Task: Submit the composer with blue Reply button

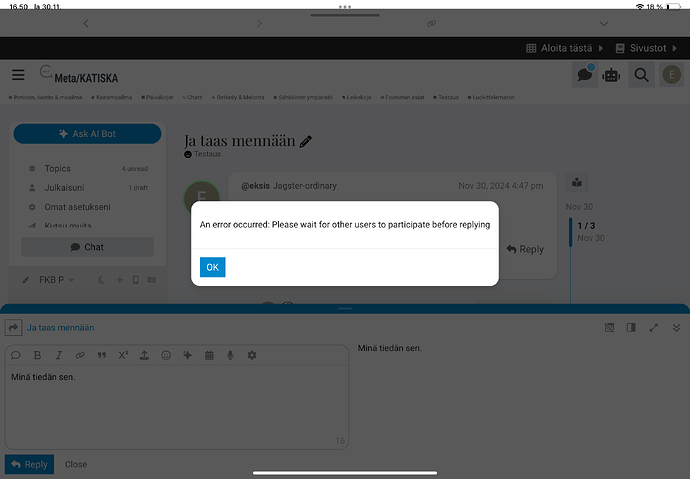Action: pyautogui.click(x=29, y=464)
